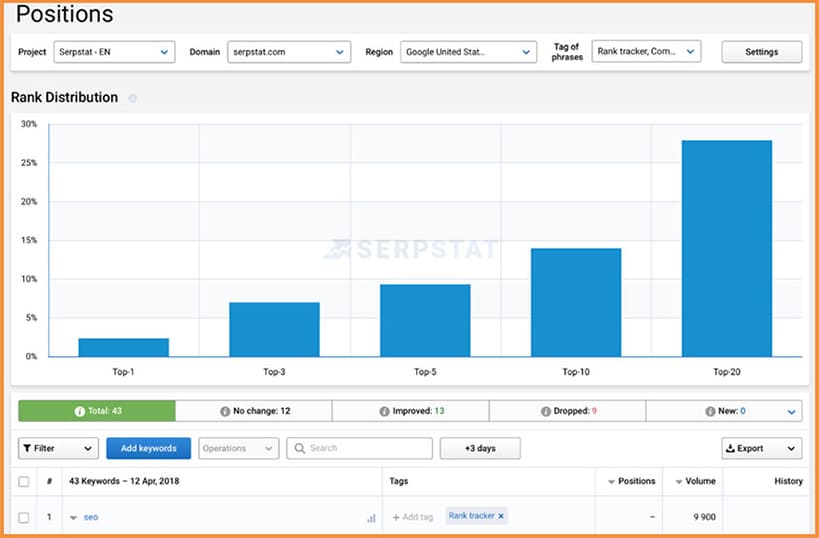Switch to the Total: 43 tab

point(97,411)
